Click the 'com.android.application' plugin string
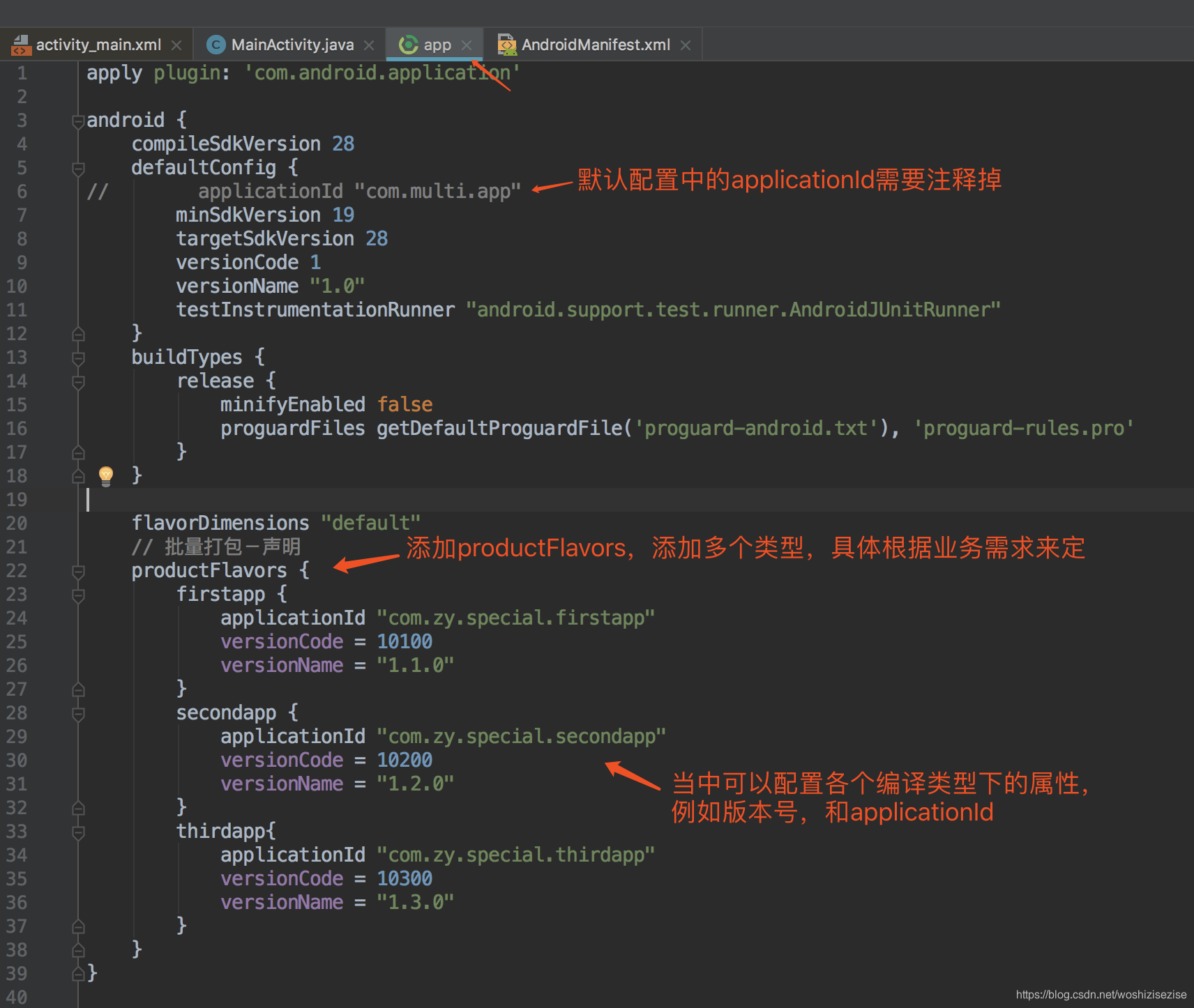The height and width of the screenshot is (1008, 1194). pos(381,72)
